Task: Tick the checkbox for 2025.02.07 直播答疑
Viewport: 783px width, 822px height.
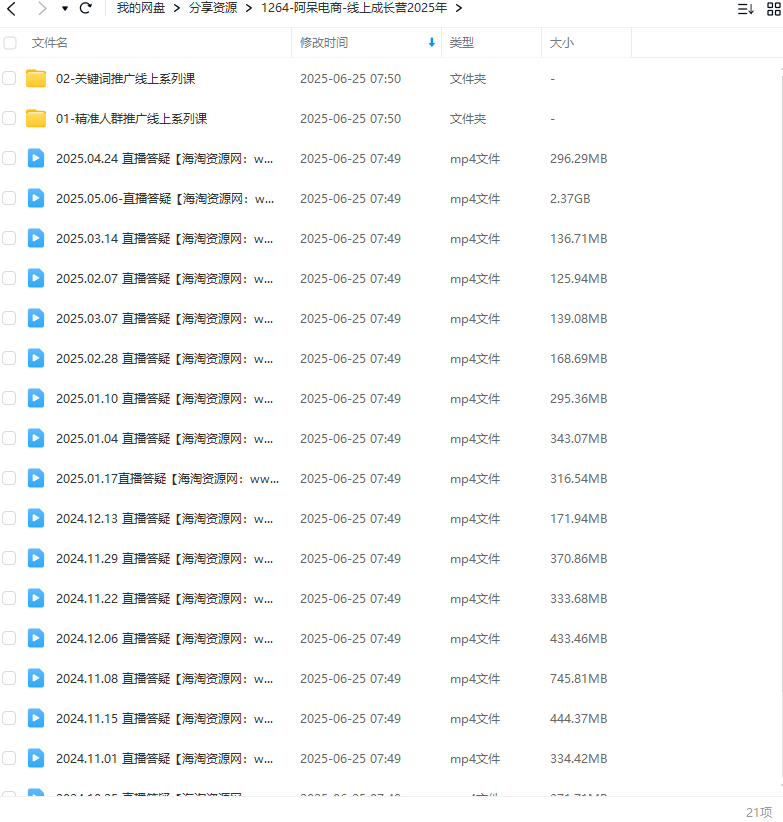Action: click(9, 278)
